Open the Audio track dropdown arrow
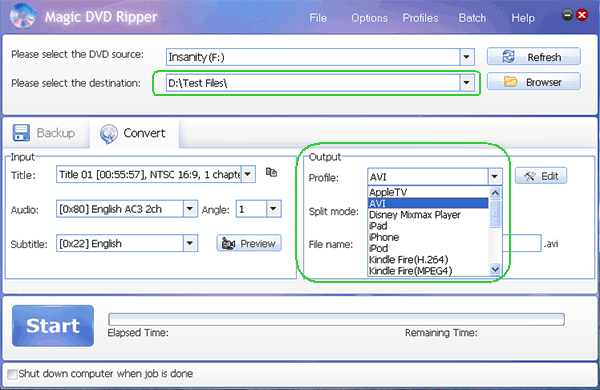This screenshot has width=600, height=390. pyautogui.click(x=190, y=209)
